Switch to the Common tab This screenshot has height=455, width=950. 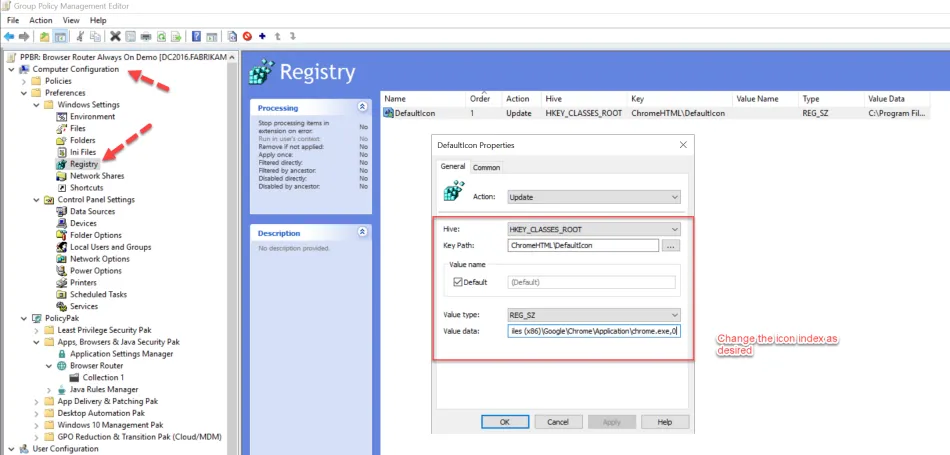486,167
